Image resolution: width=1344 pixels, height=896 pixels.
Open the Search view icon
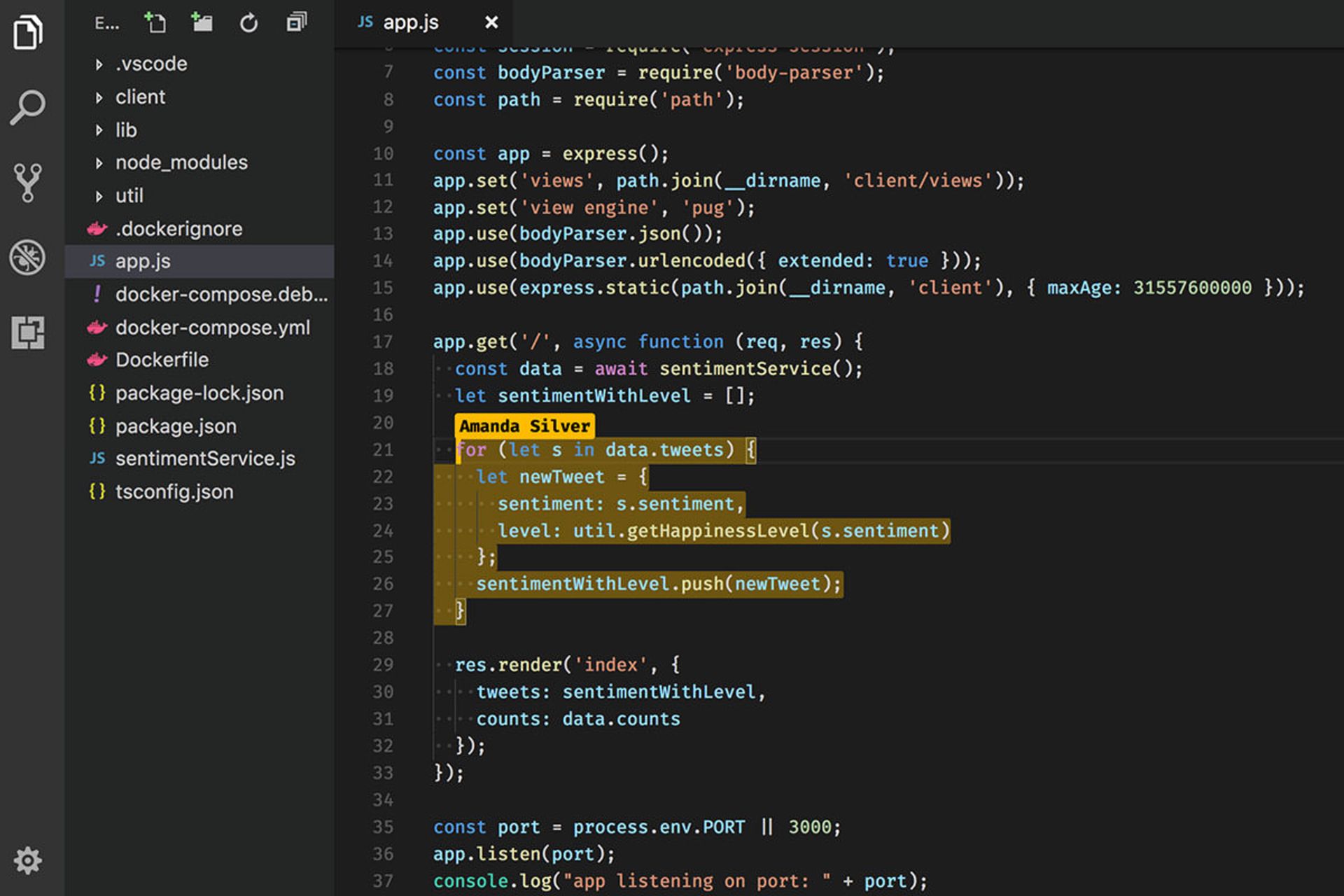(x=28, y=107)
